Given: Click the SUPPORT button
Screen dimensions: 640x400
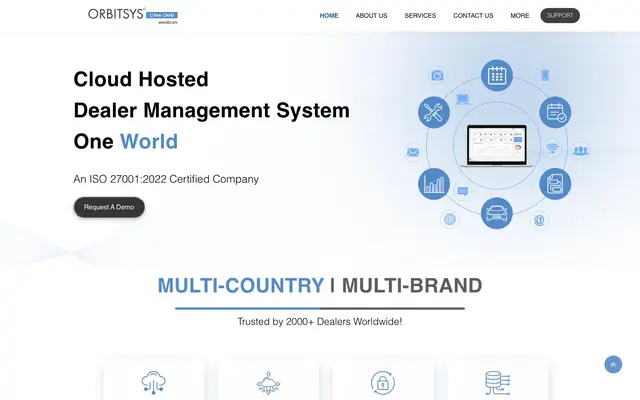Looking at the screenshot, I should (x=560, y=16).
